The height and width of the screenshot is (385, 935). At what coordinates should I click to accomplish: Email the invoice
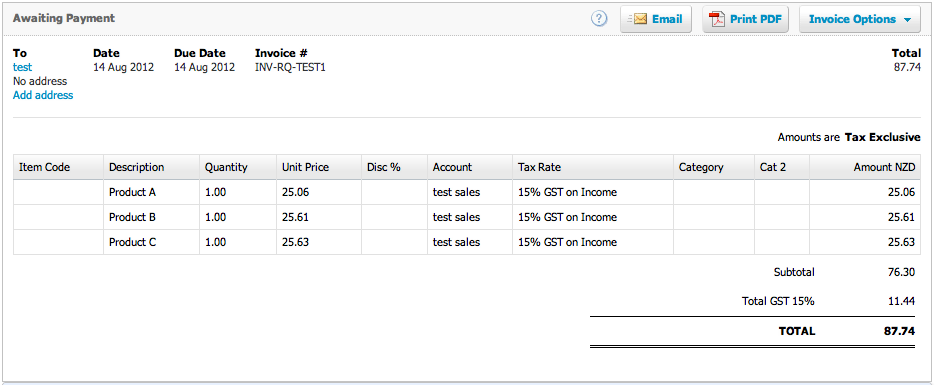656,19
